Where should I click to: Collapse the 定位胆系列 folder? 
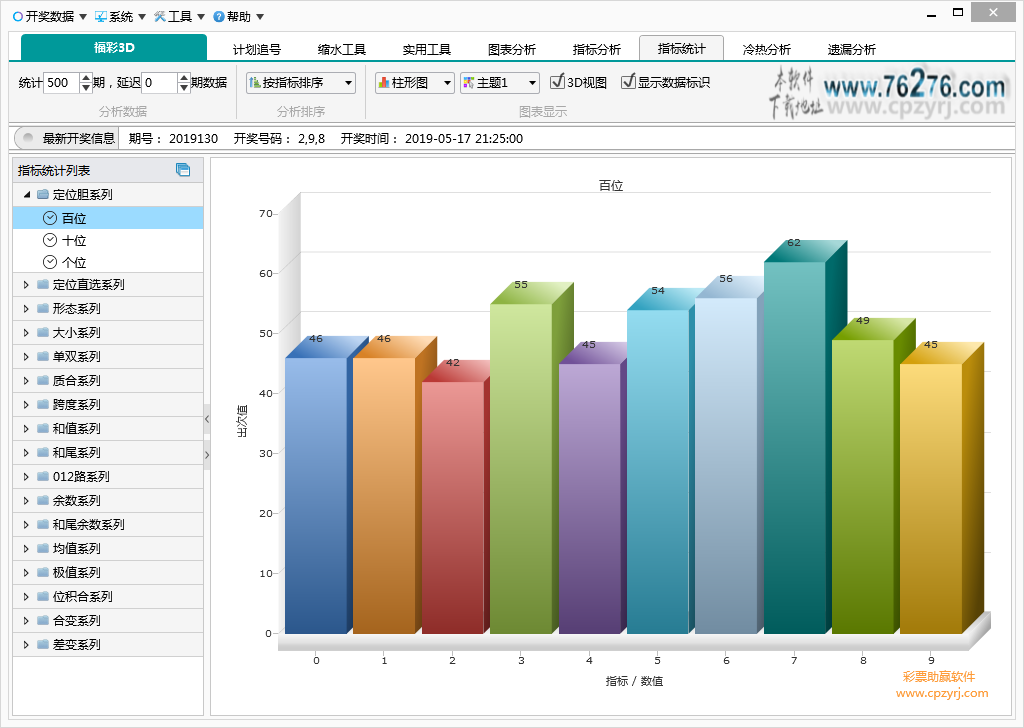click(27, 195)
